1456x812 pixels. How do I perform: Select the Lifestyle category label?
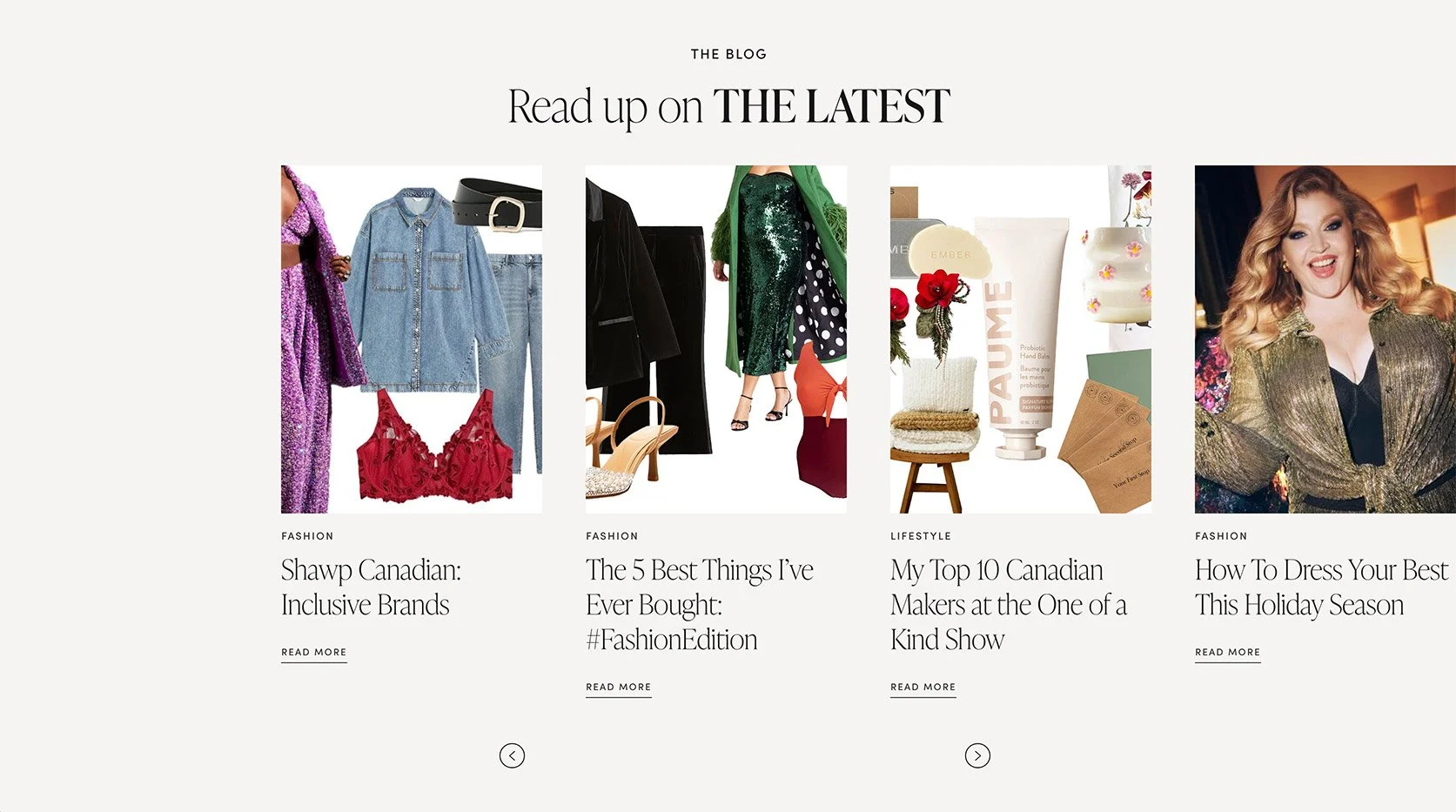(921, 536)
